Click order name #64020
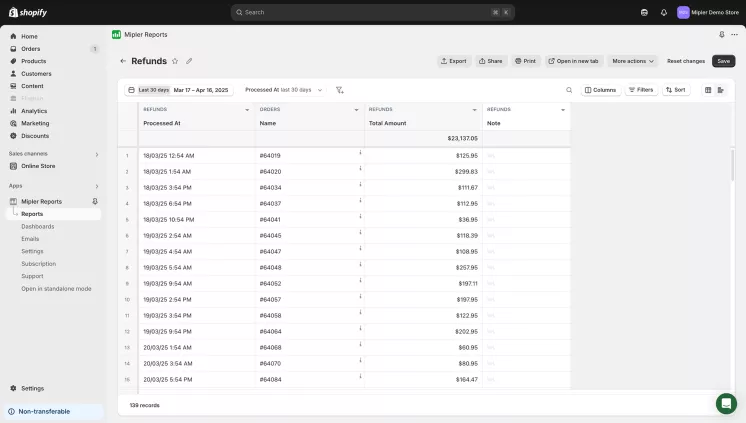746x423 pixels. point(270,172)
